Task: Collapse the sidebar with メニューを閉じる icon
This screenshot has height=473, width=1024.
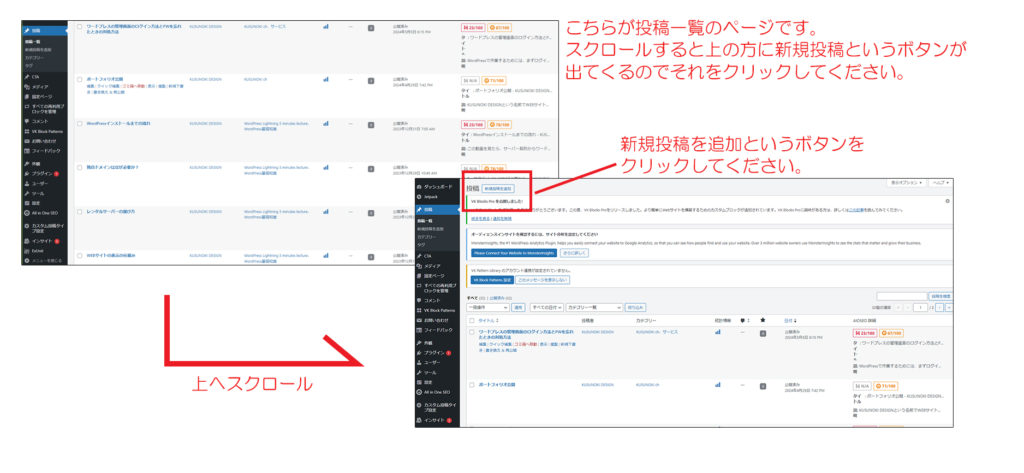Action: [25, 261]
